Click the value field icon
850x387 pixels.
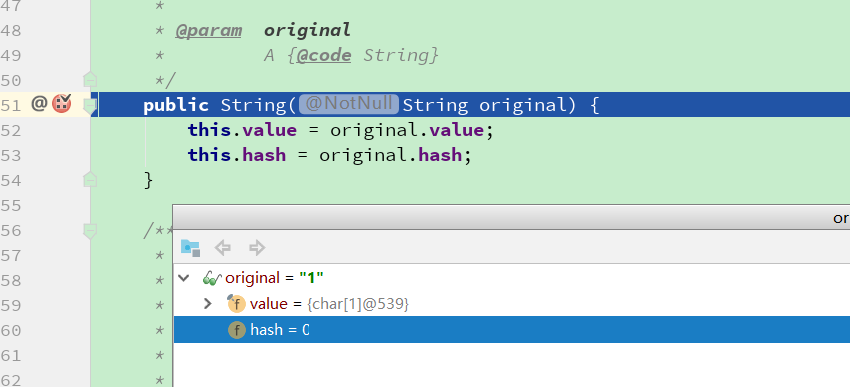point(236,304)
